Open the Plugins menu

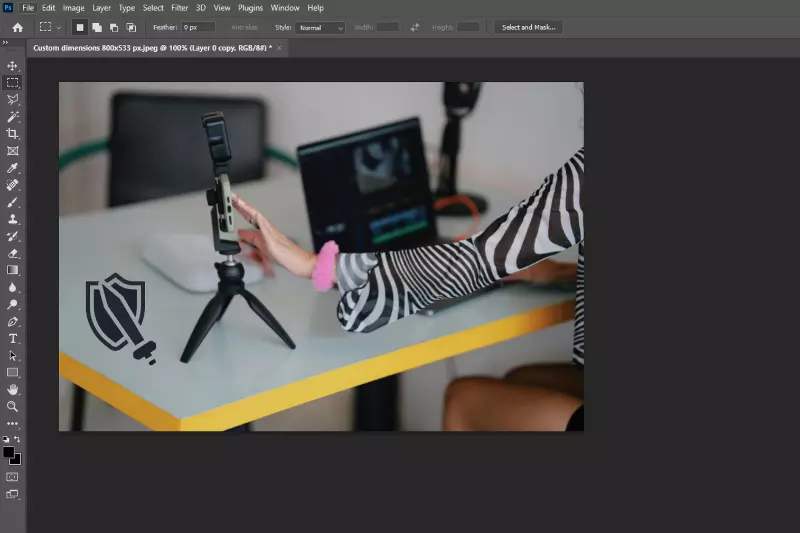tap(251, 8)
